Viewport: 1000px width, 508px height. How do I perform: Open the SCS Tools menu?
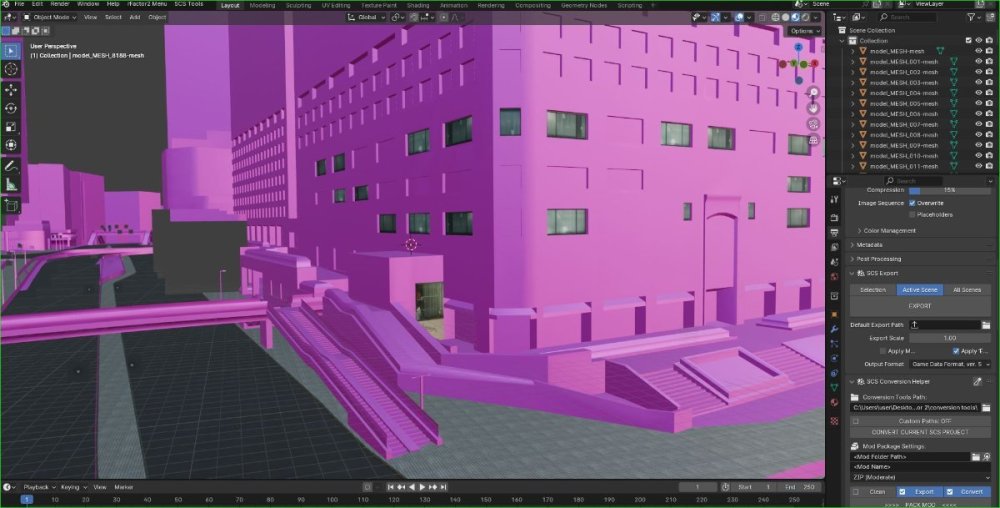189,4
